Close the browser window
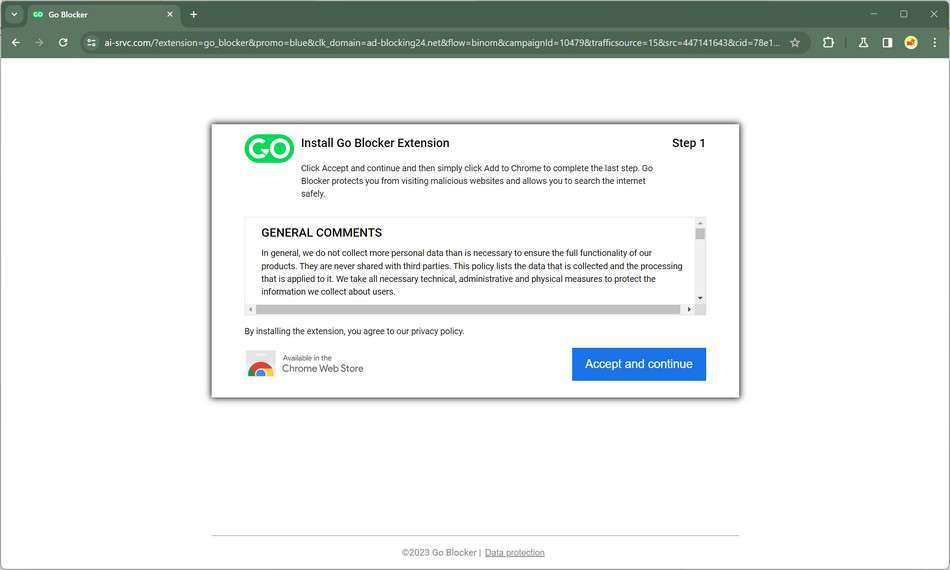950x570 pixels. pyautogui.click(x=934, y=14)
